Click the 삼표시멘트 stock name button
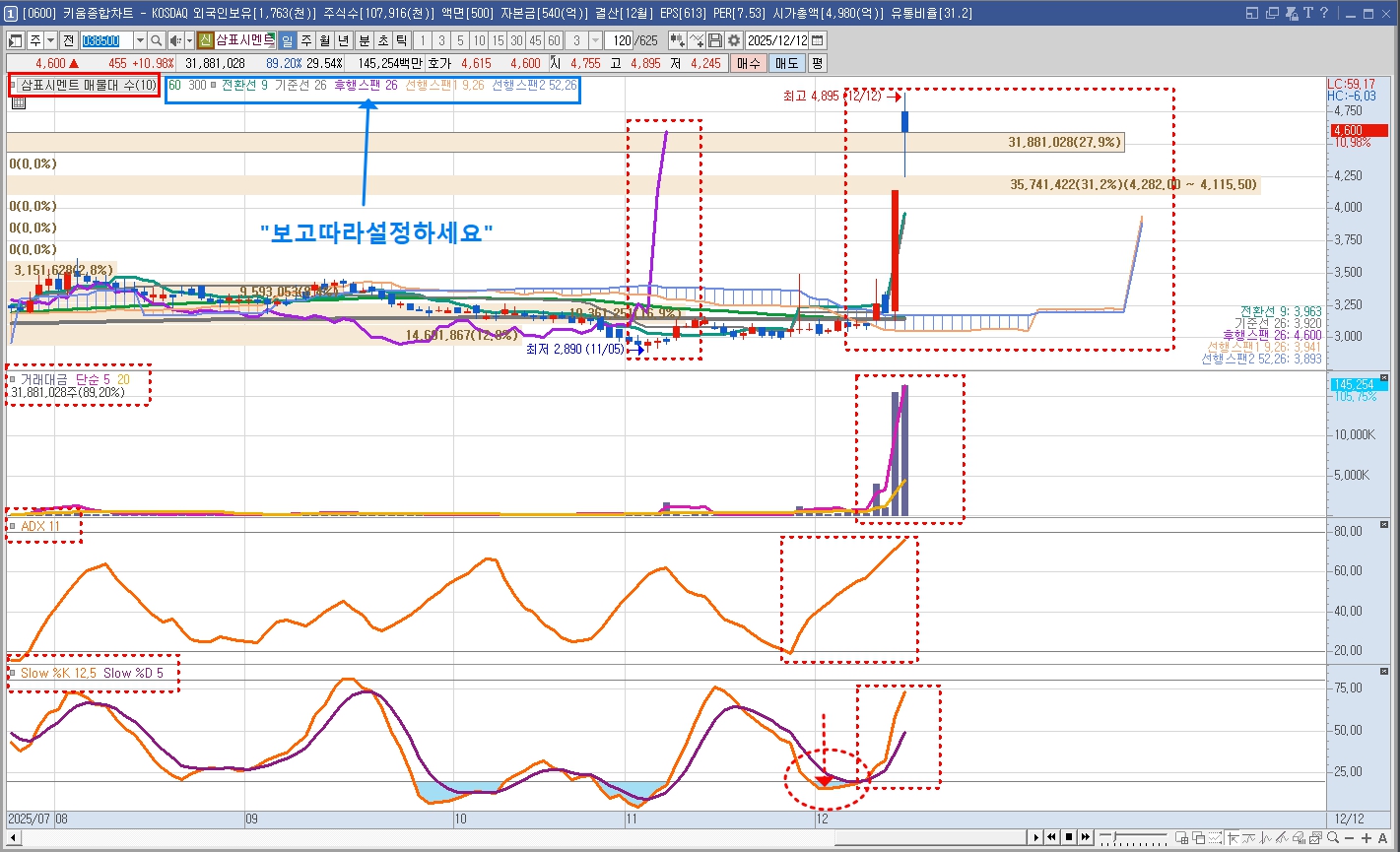This screenshot has height=852, width=1400. [x=245, y=40]
